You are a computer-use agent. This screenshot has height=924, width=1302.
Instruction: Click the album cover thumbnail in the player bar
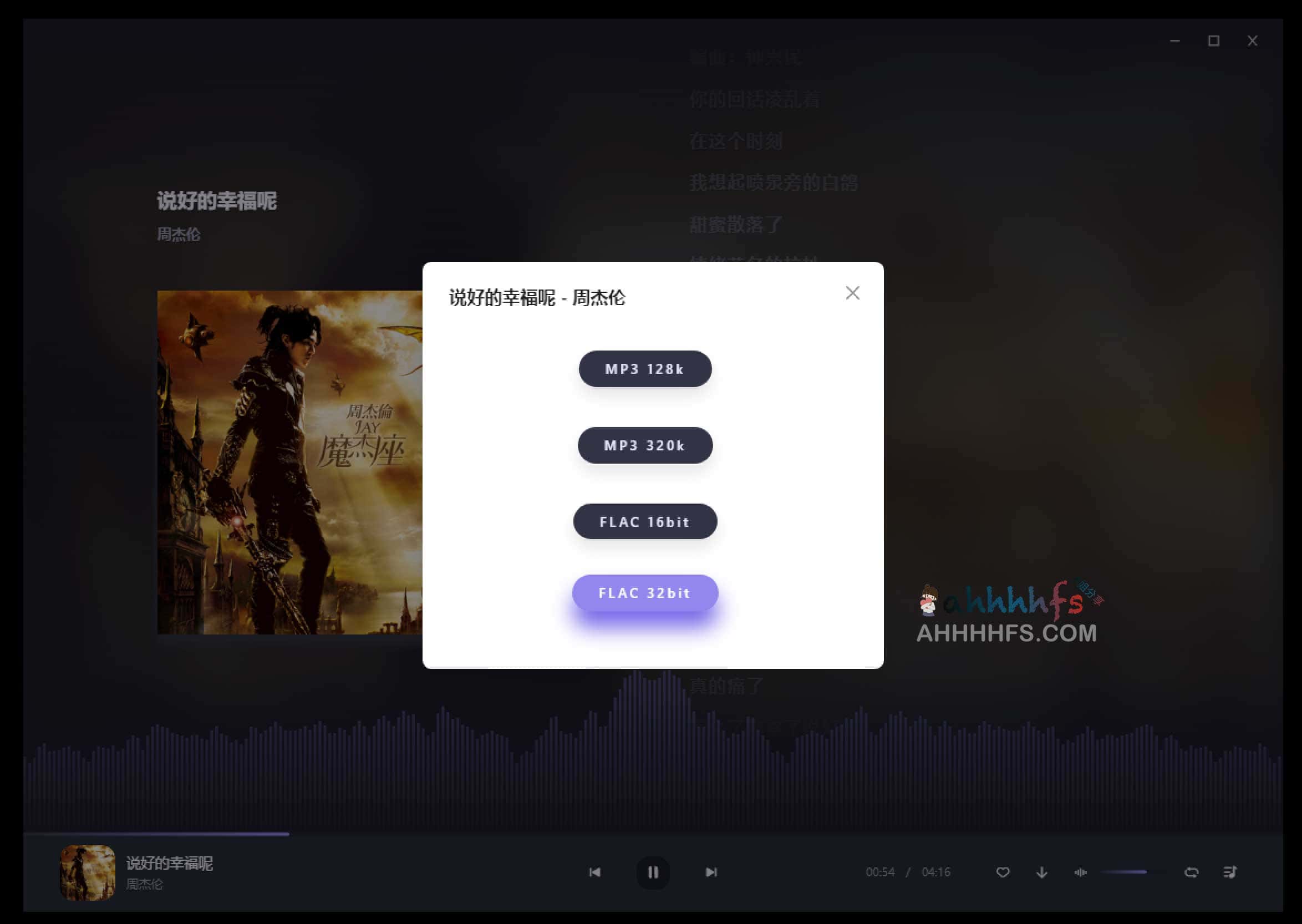click(x=88, y=872)
